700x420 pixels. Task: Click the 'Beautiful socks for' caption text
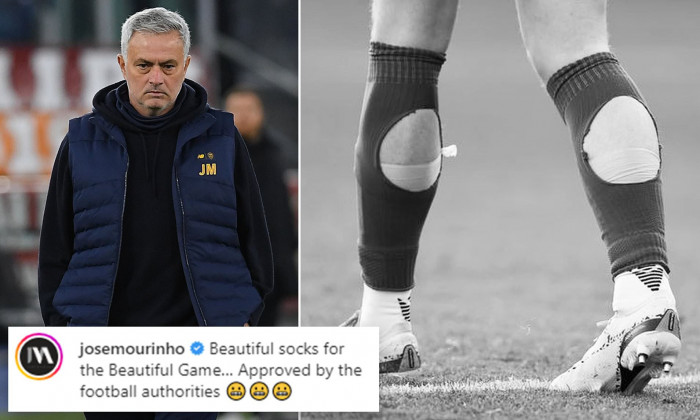pos(277,349)
